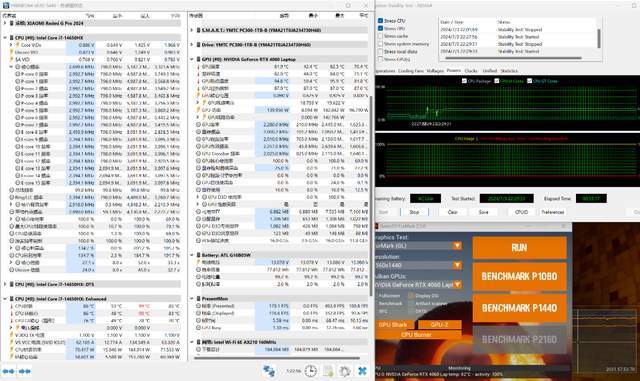This screenshot has width=640, height=381.
Task: Expand the XIAOMI Redmi G Pro 2024 node
Action: (5, 23)
